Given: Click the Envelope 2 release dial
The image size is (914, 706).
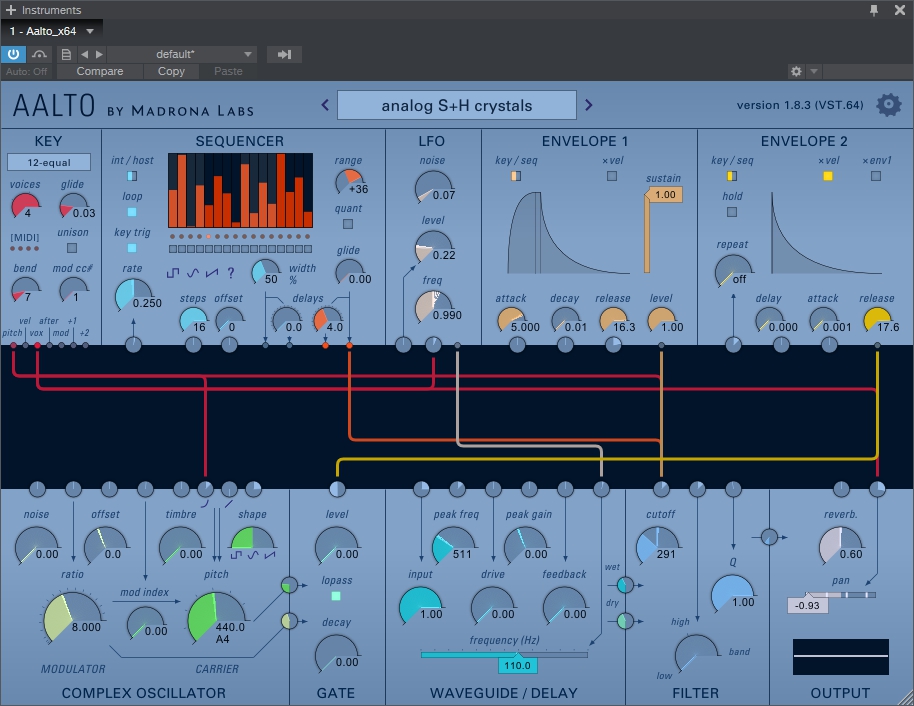Looking at the screenshot, I should tap(877, 320).
